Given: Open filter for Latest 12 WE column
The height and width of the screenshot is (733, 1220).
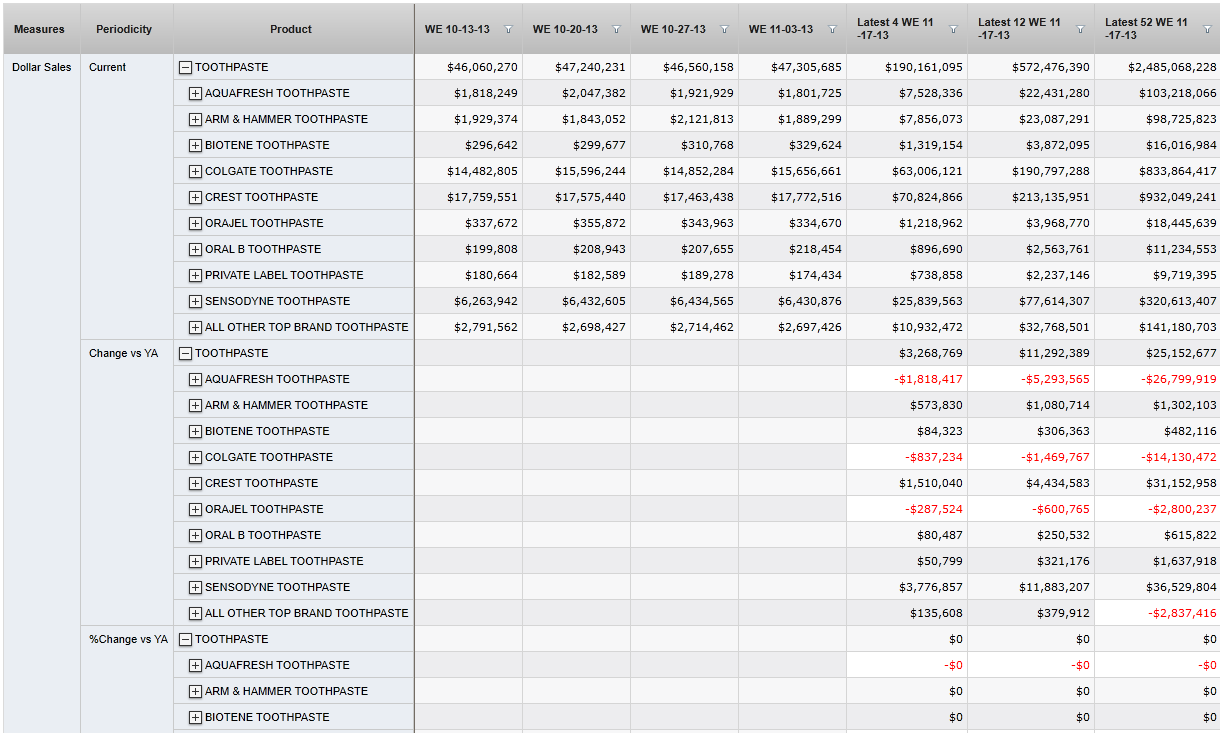Looking at the screenshot, I should 1080,30.
